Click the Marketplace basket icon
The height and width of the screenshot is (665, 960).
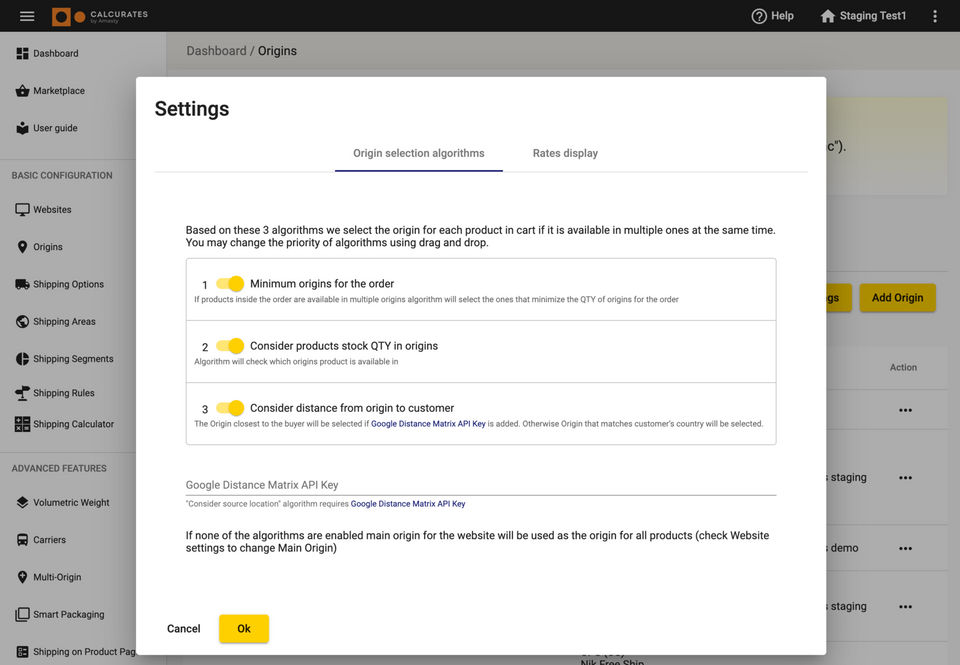tap(22, 91)
